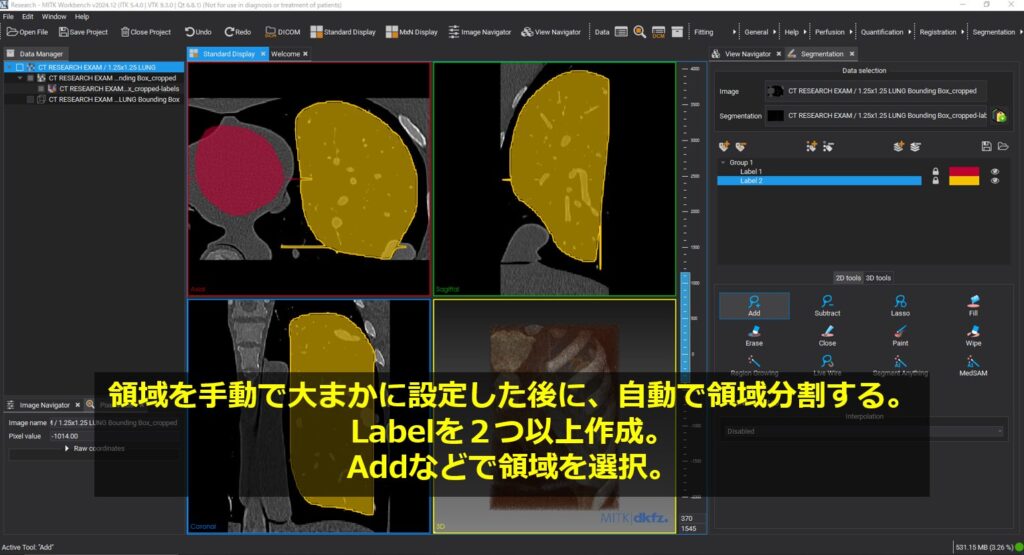The width and height of the screenshot is (1024, 555).
Task: Select the MedSAM tool
Action: click(973, 366)
